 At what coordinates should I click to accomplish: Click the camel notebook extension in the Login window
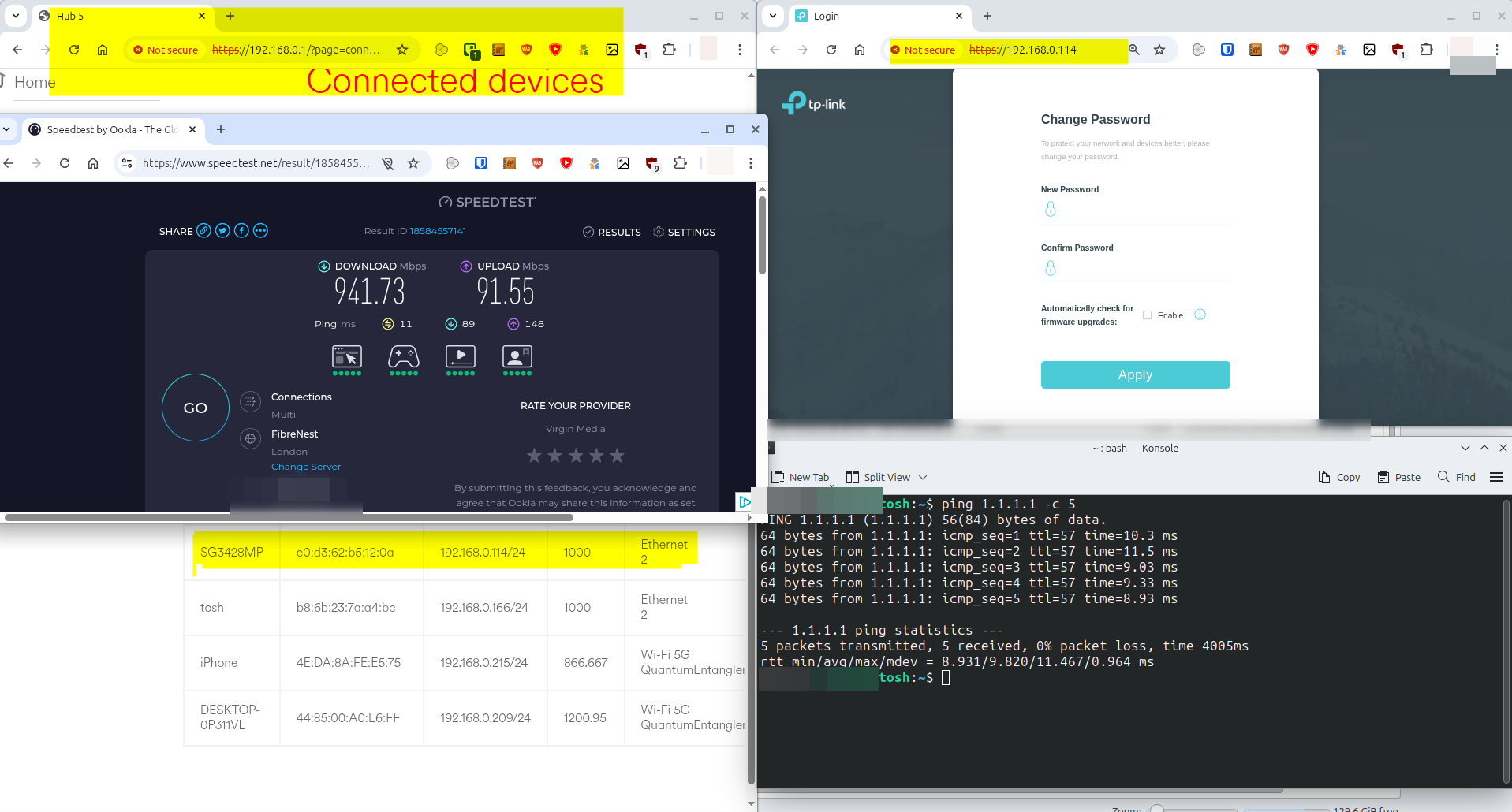[x=1256, y=50]
